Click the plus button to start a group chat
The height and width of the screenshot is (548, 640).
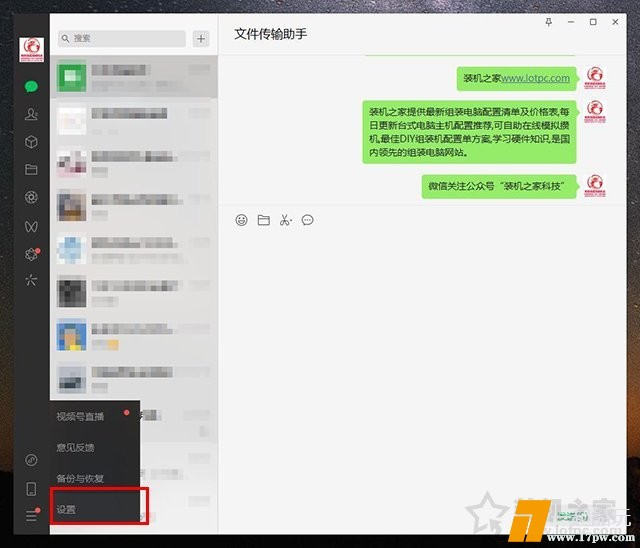201,39
